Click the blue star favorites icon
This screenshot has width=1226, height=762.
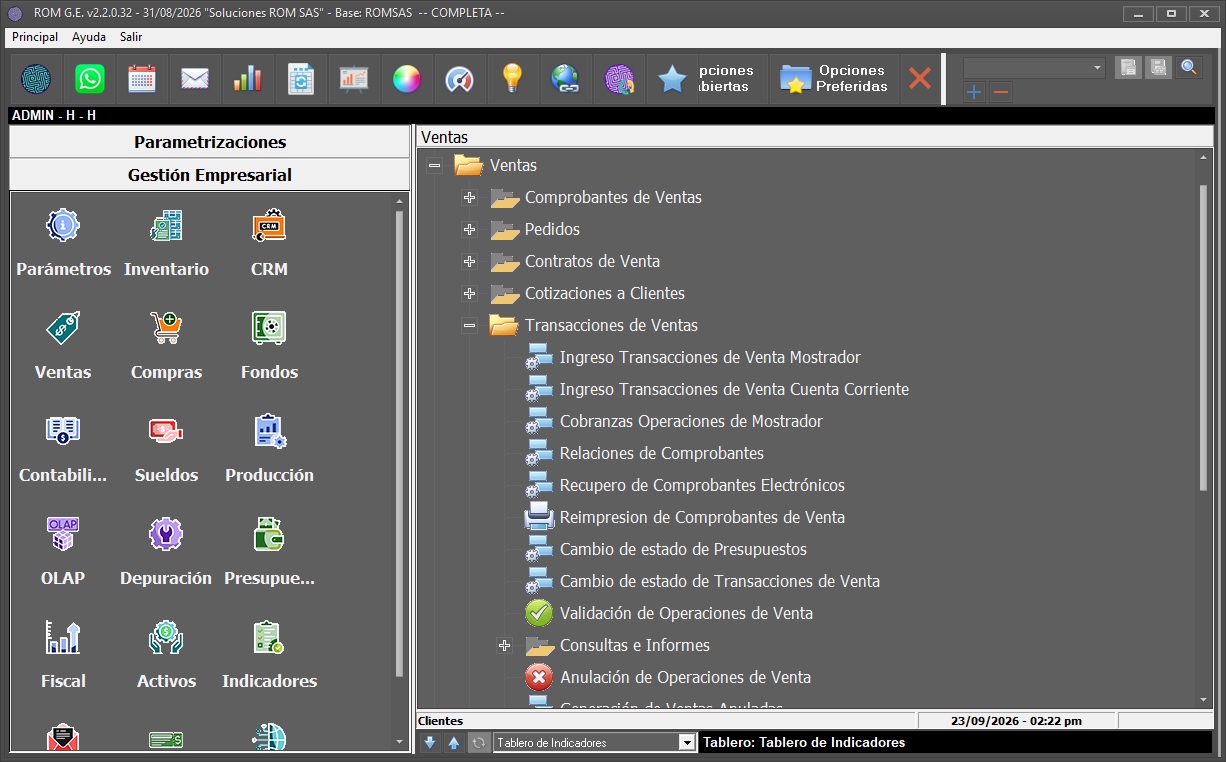(672, 79)
